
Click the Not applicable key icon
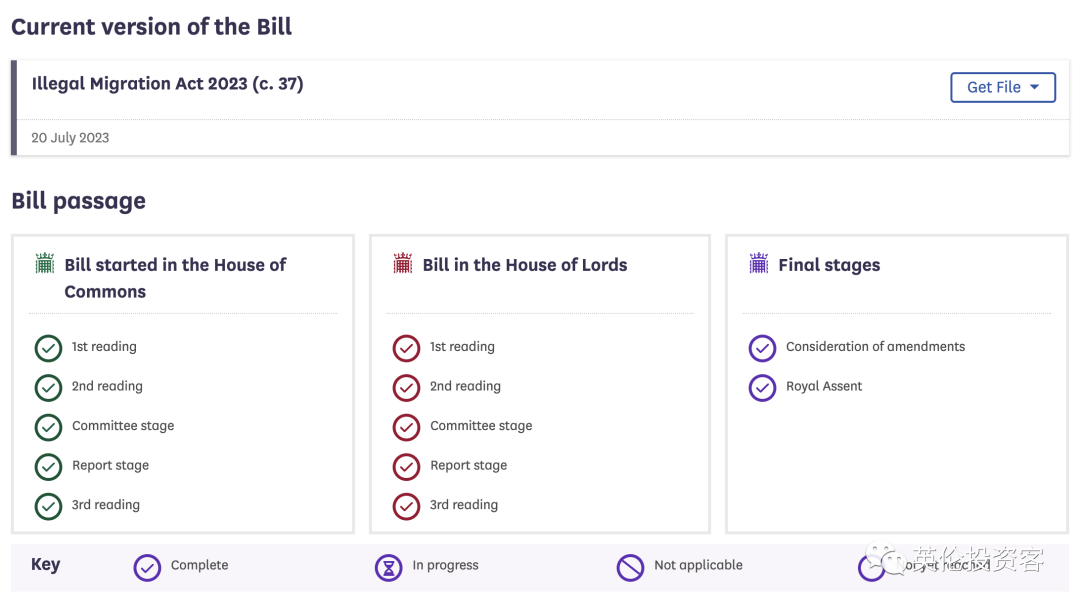pos(630,568)
